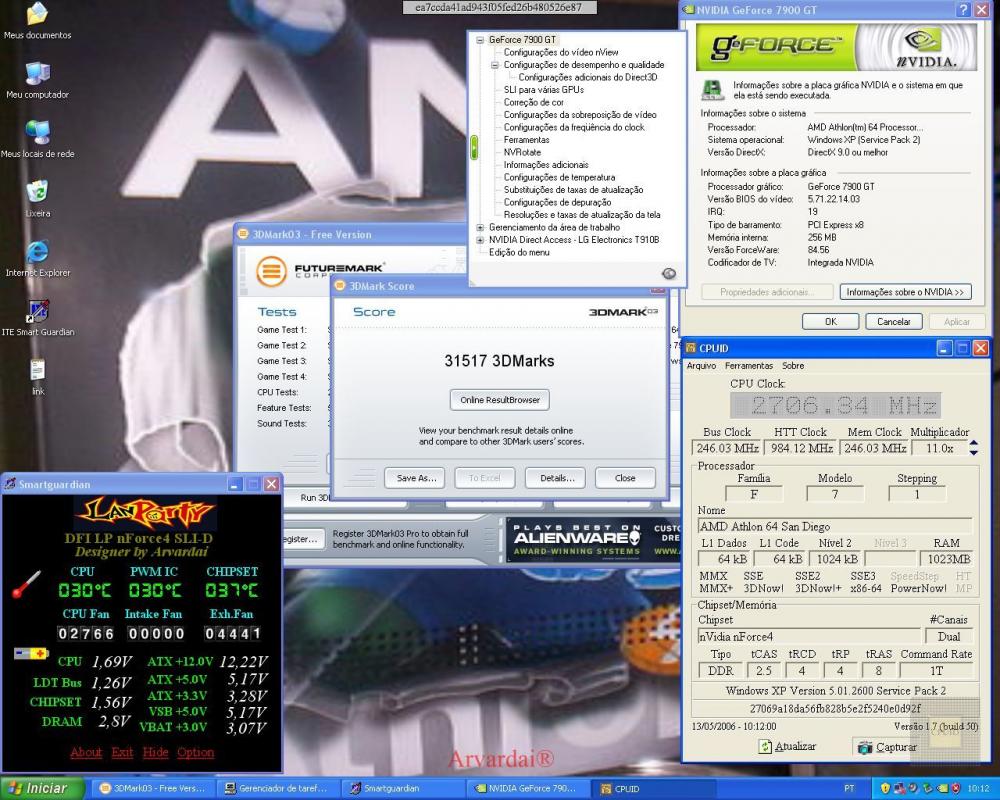Expand Gerenciamento da área de trabalho node
The image size is (1000, 800).
tap(480, 228)
